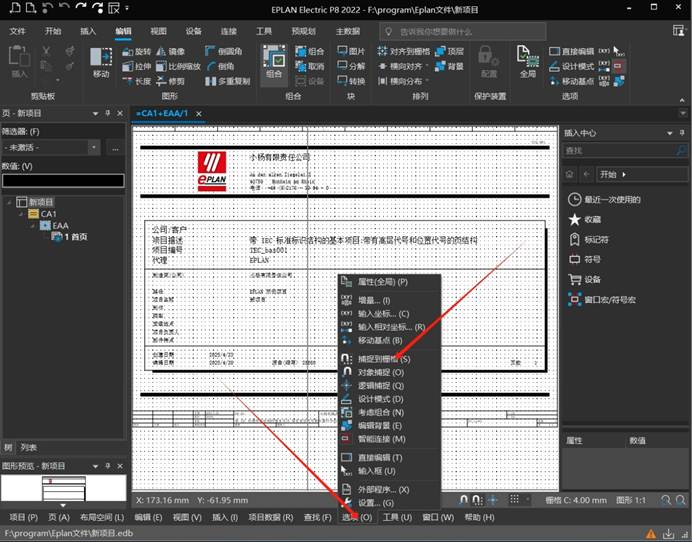The width and height of the screenshot is (692, 542).
Task: Click the 全局 global editing button
Action: tap(528, 62)
